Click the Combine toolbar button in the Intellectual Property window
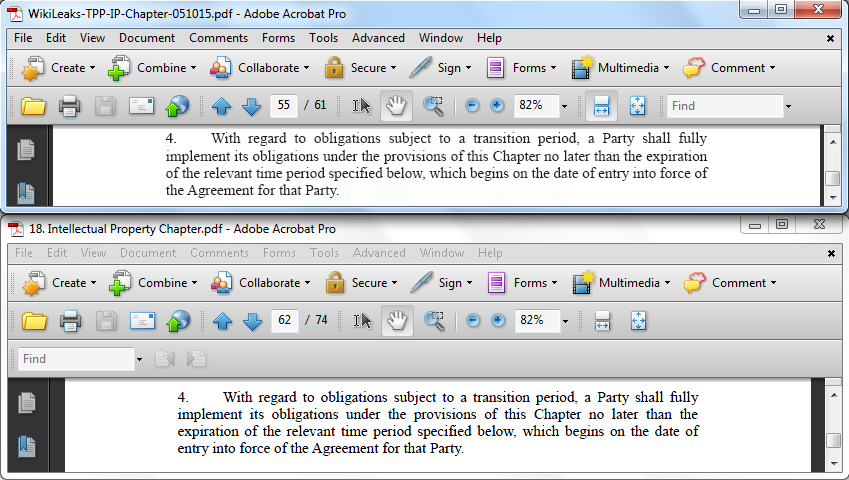The width and height of the screenshot is (849, 480). (x=153, y=283)
